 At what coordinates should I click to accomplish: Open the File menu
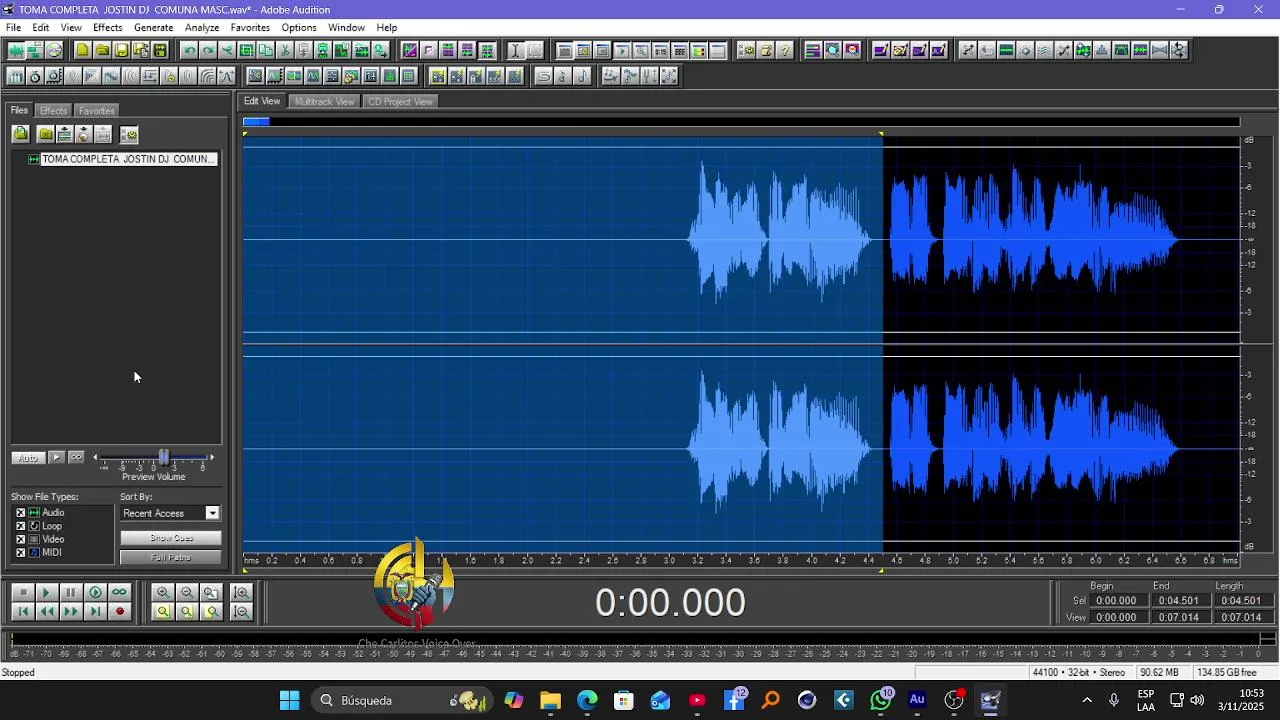tap(13, 27)
